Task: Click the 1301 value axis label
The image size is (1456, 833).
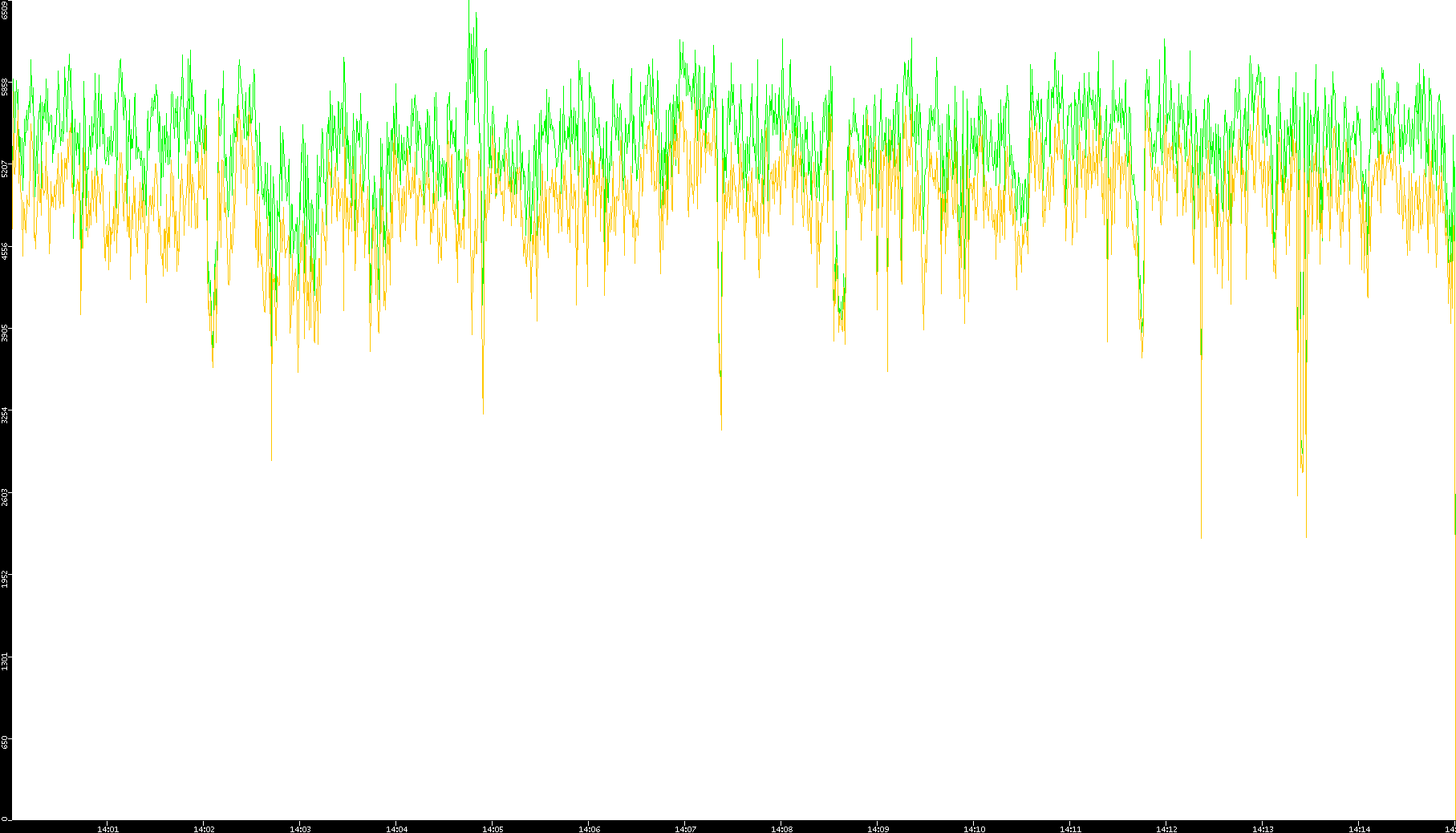Action: pyautogui.click(x=5, y=661)
